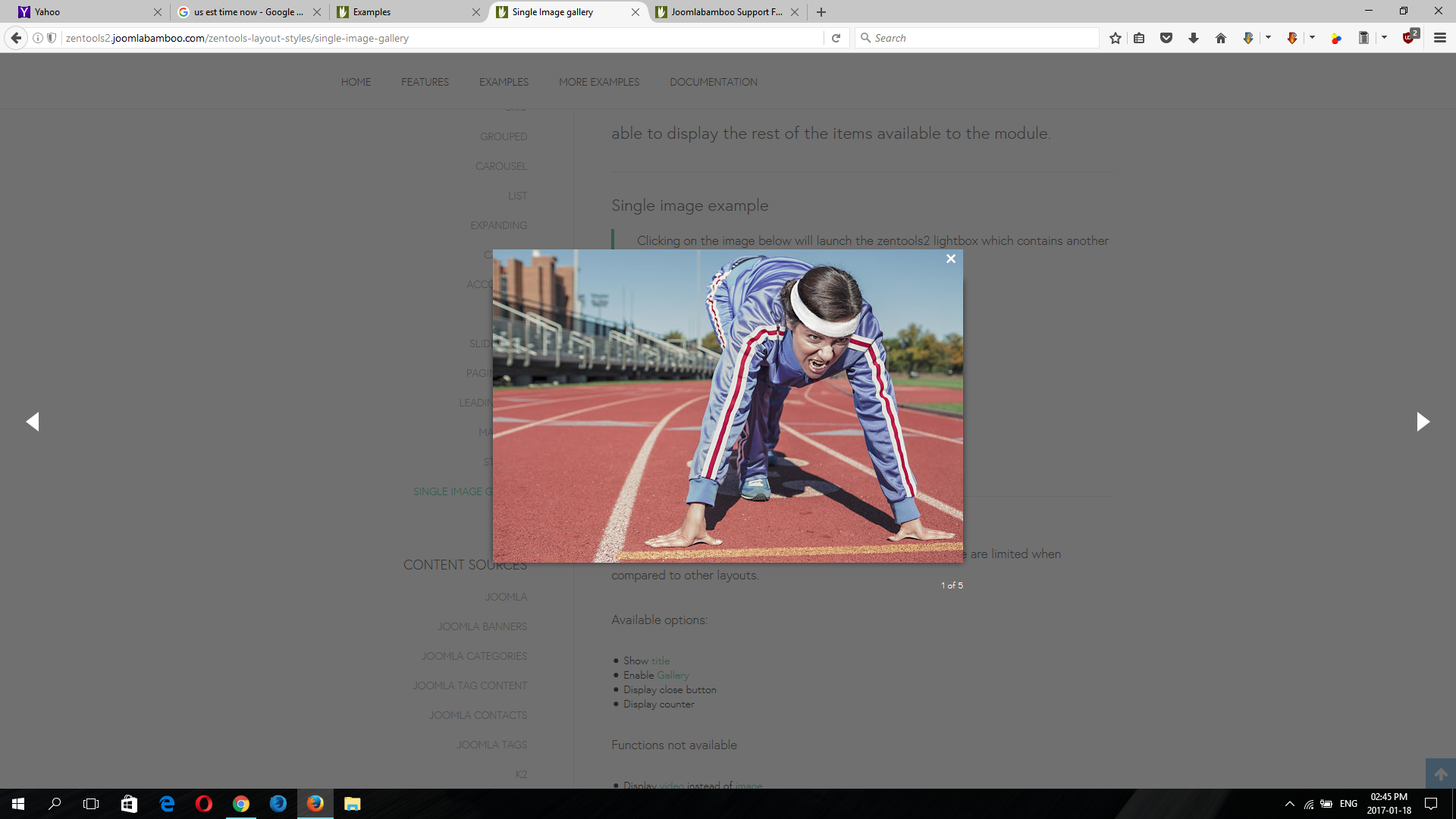The image size is (1456, 819).
Task: Switch to the Google search tab
Action: (x=249, y=12)
